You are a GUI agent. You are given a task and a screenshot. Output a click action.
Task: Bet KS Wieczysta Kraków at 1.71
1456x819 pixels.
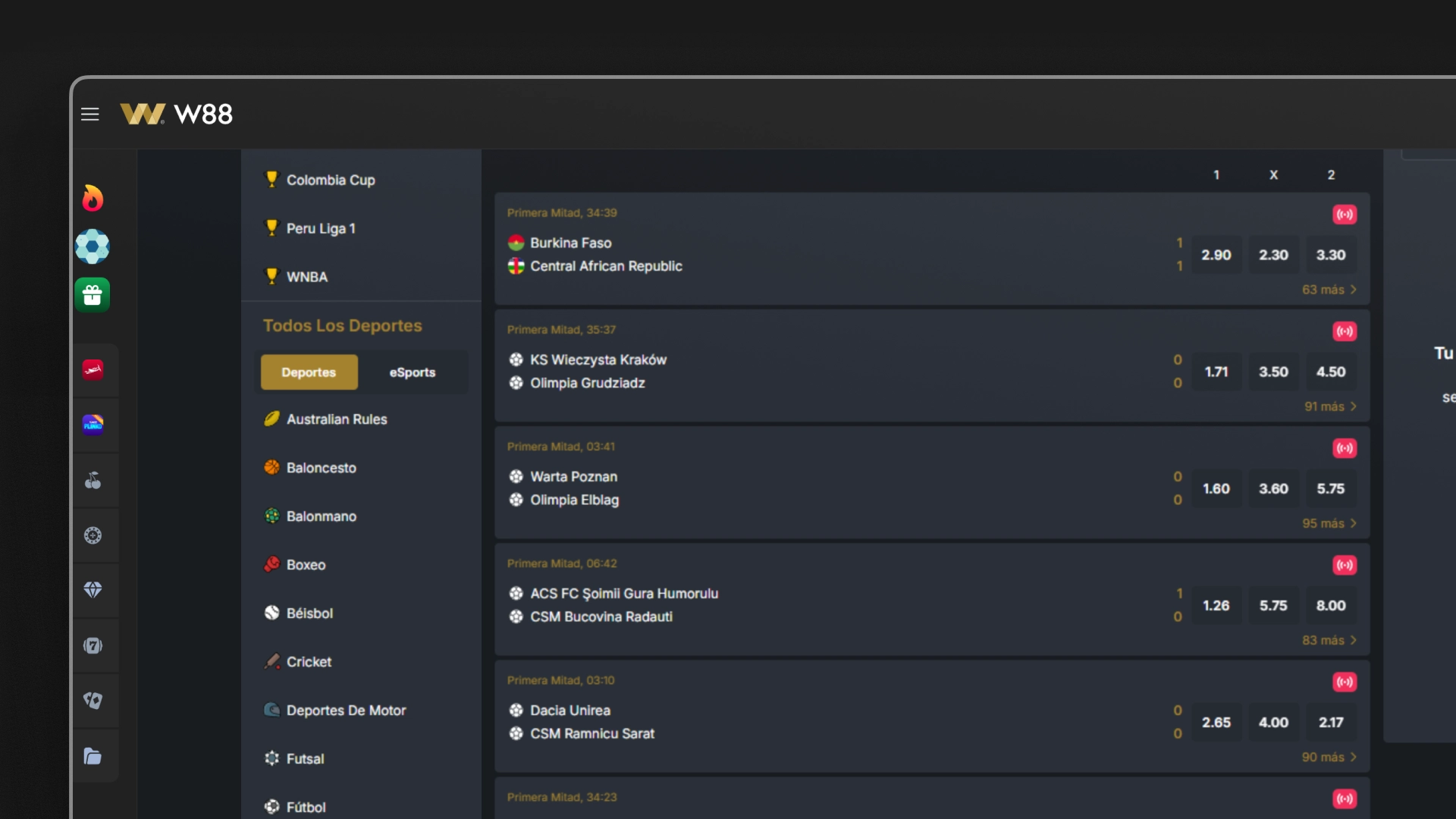tap(1216, 372)
